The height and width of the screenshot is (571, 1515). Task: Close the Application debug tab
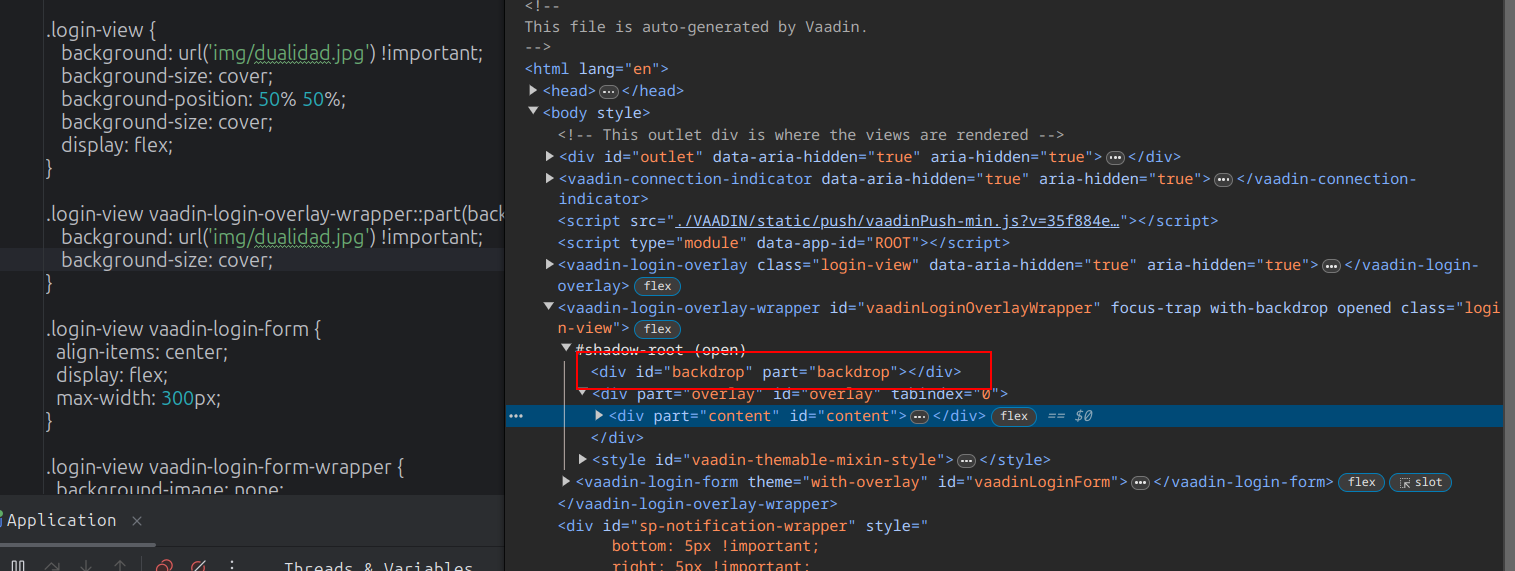coord(137,521)
